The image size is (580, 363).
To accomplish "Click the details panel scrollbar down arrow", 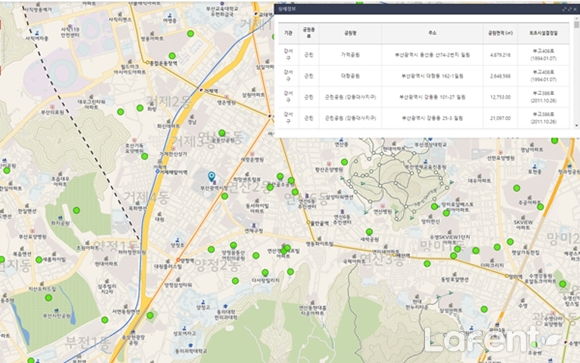I will click(576, 126).
